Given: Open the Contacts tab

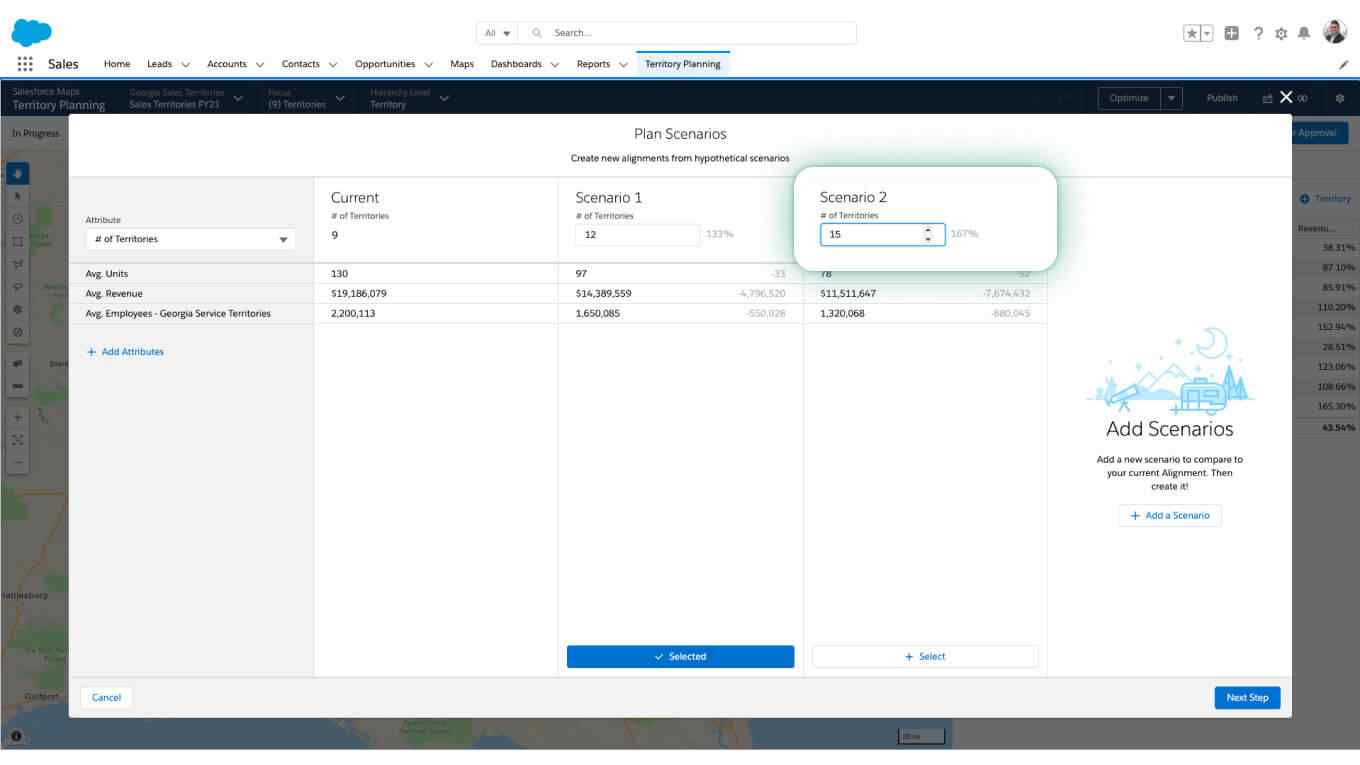Looking at the screenshot, I should click(301, 64).
